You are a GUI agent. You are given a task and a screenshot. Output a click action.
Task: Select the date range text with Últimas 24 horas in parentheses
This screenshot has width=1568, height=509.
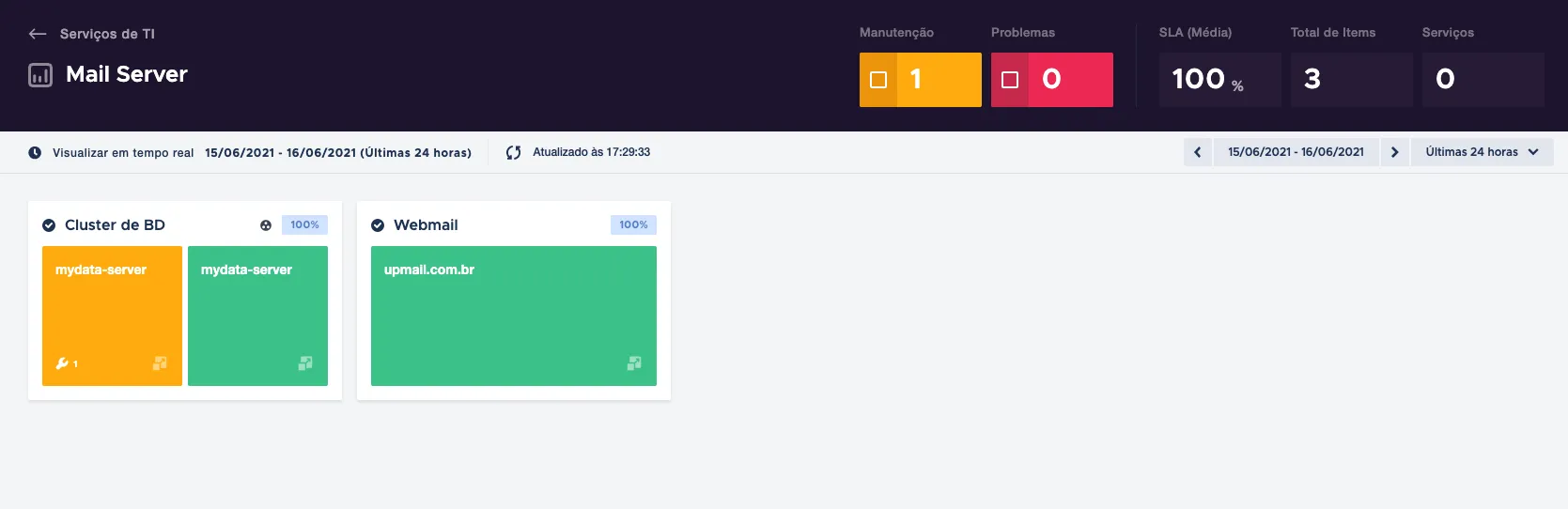click(338, 152)
